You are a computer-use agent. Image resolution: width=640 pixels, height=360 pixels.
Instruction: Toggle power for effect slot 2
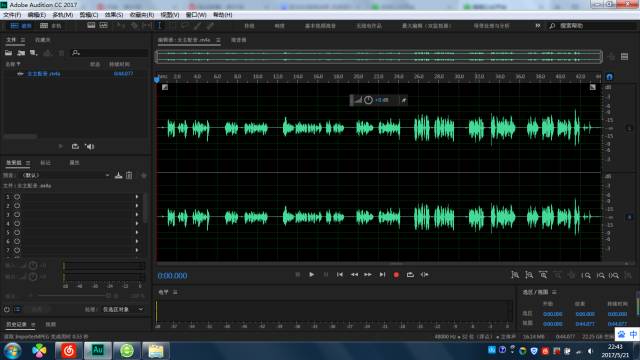pyautogui.click(x=17, y=206)
